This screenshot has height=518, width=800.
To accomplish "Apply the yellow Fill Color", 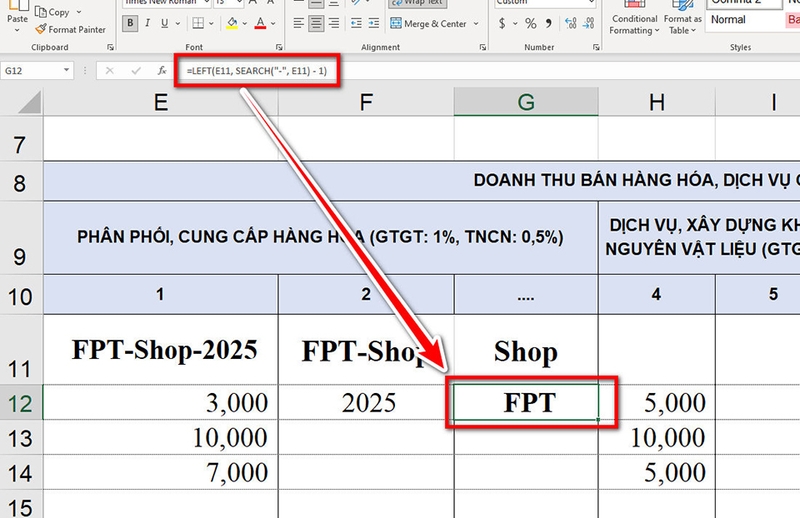I will click(x=232, y=23).
